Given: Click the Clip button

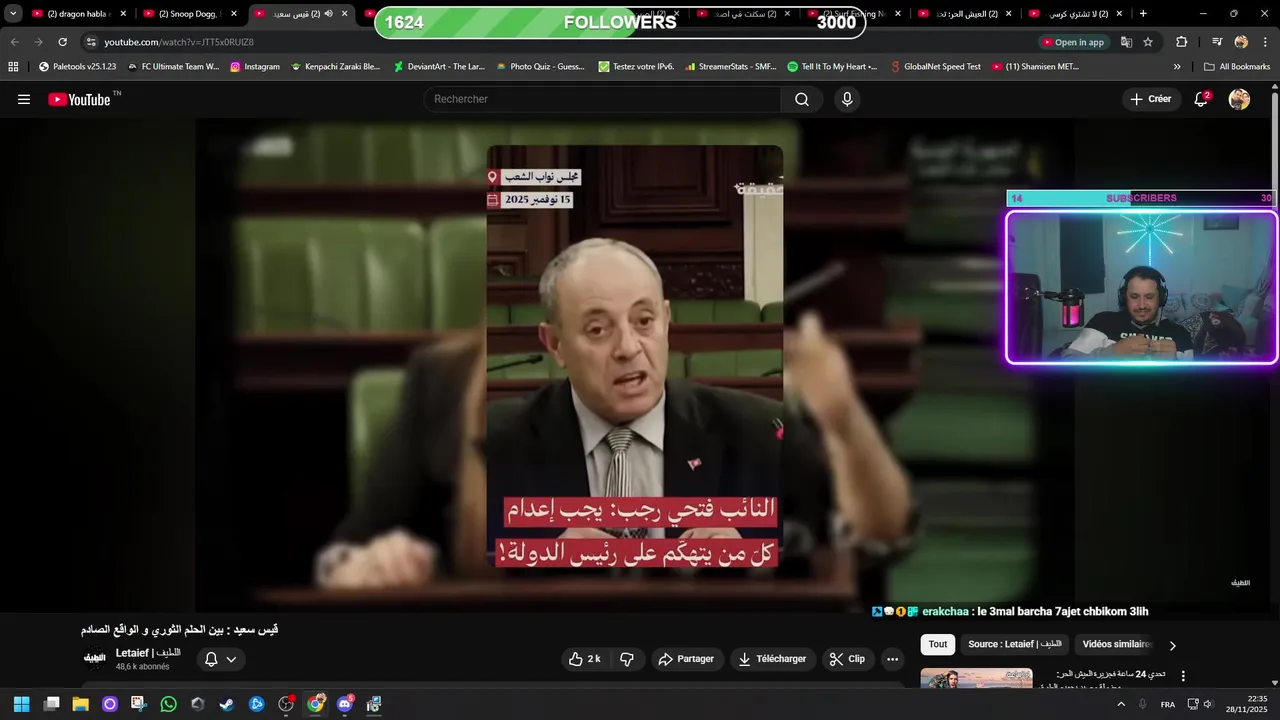Looking at the screenshot, I should [x=847, y=659].
